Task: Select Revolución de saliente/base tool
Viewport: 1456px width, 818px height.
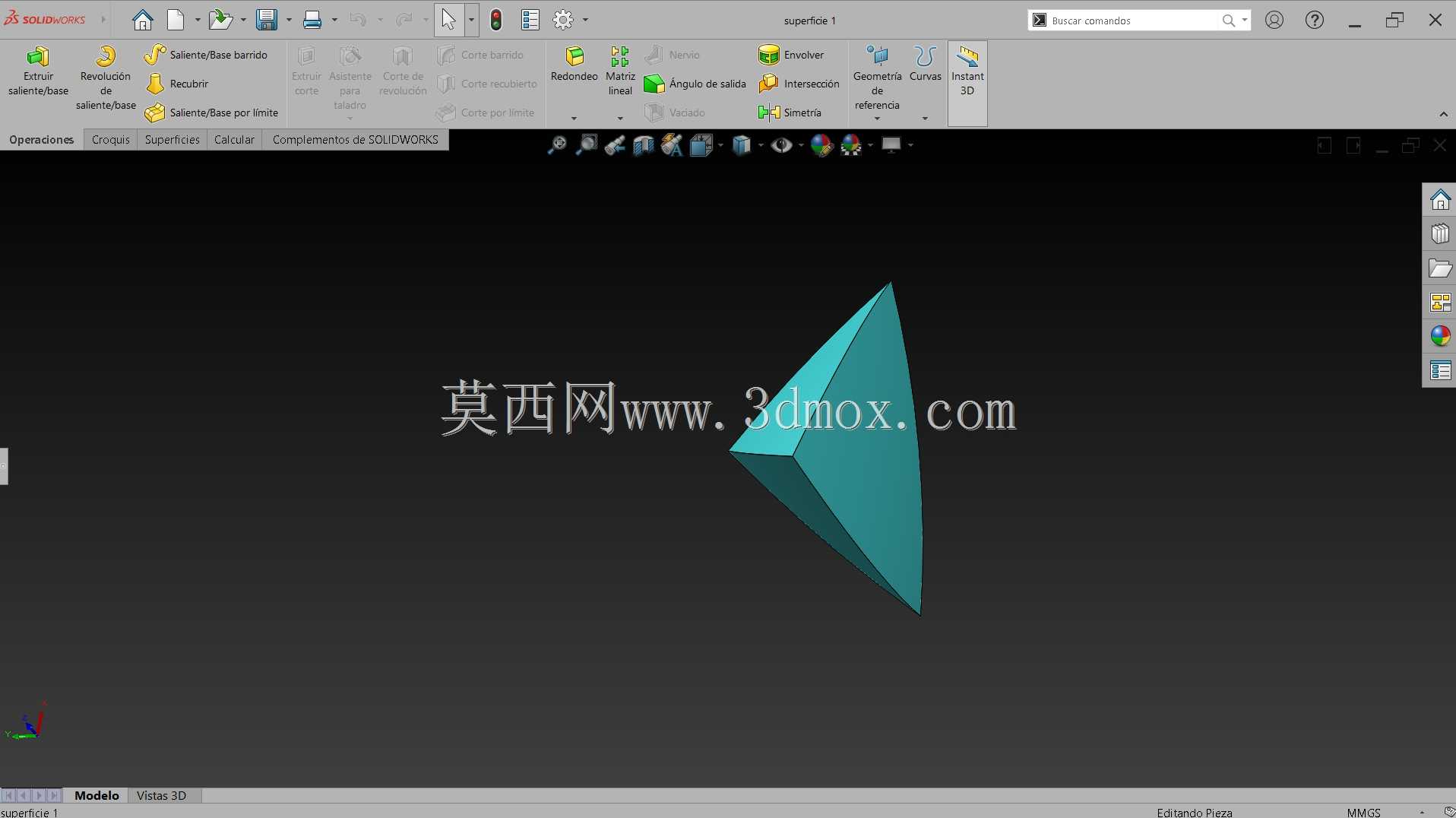Action: click(106, 78)
